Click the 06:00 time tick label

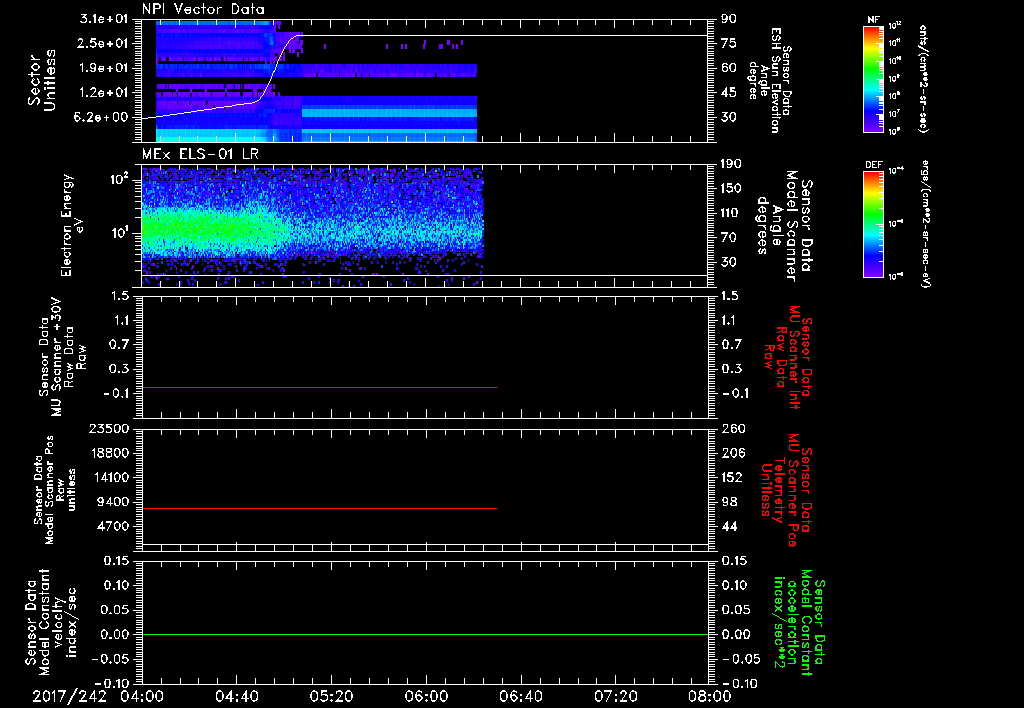(x=426, y=696)
